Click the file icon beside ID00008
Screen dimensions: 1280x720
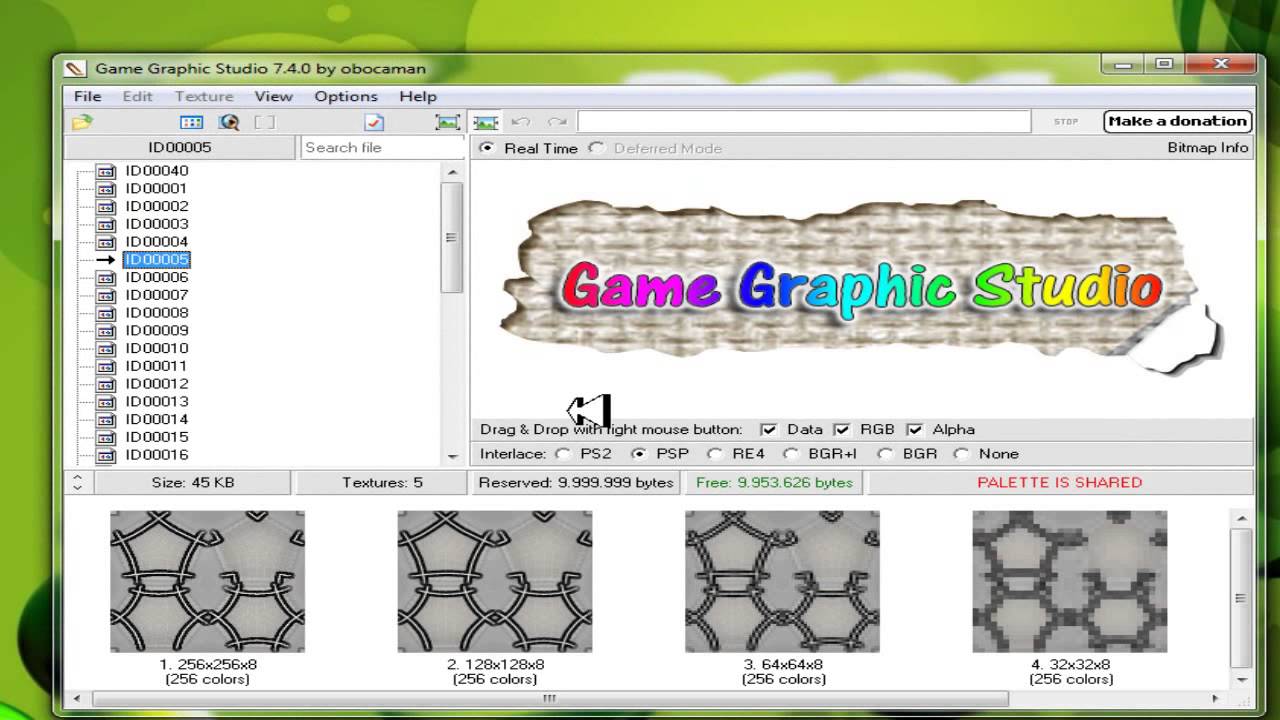click(x=106, y=313)
